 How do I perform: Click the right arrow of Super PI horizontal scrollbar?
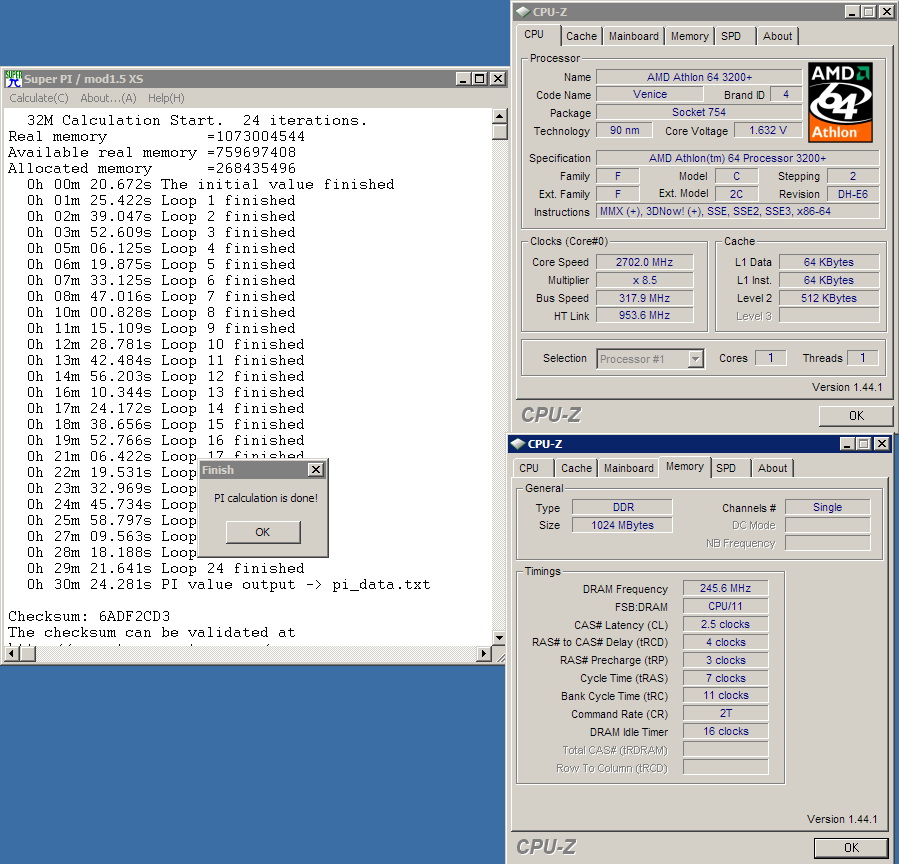coord(484,654)
